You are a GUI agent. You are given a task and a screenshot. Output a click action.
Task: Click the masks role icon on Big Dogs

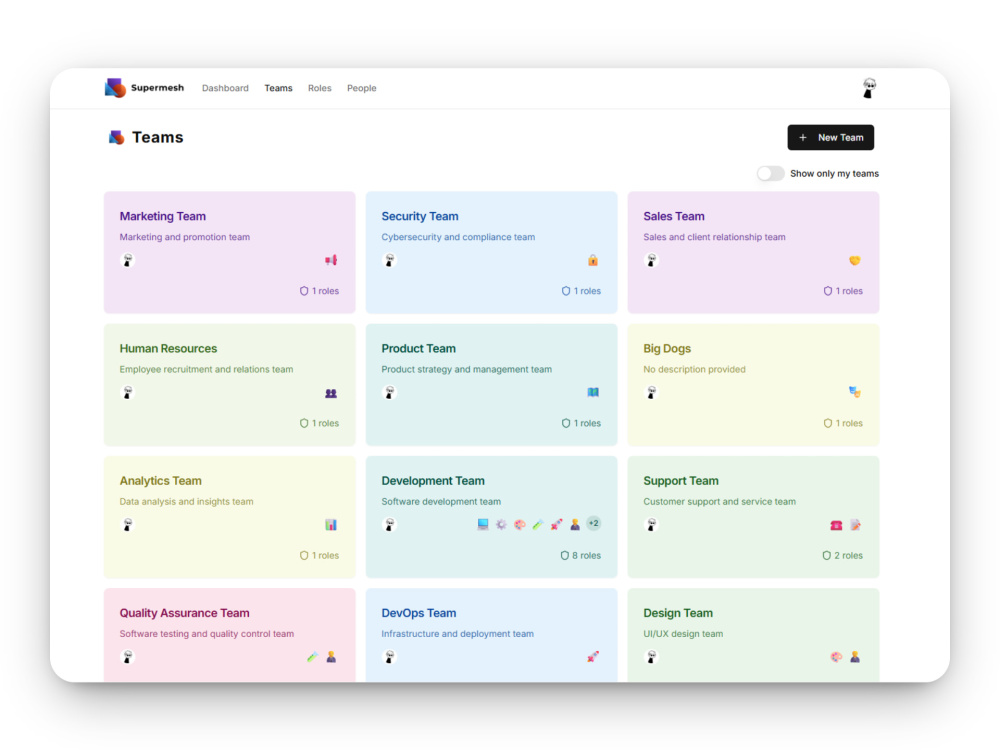855,392
